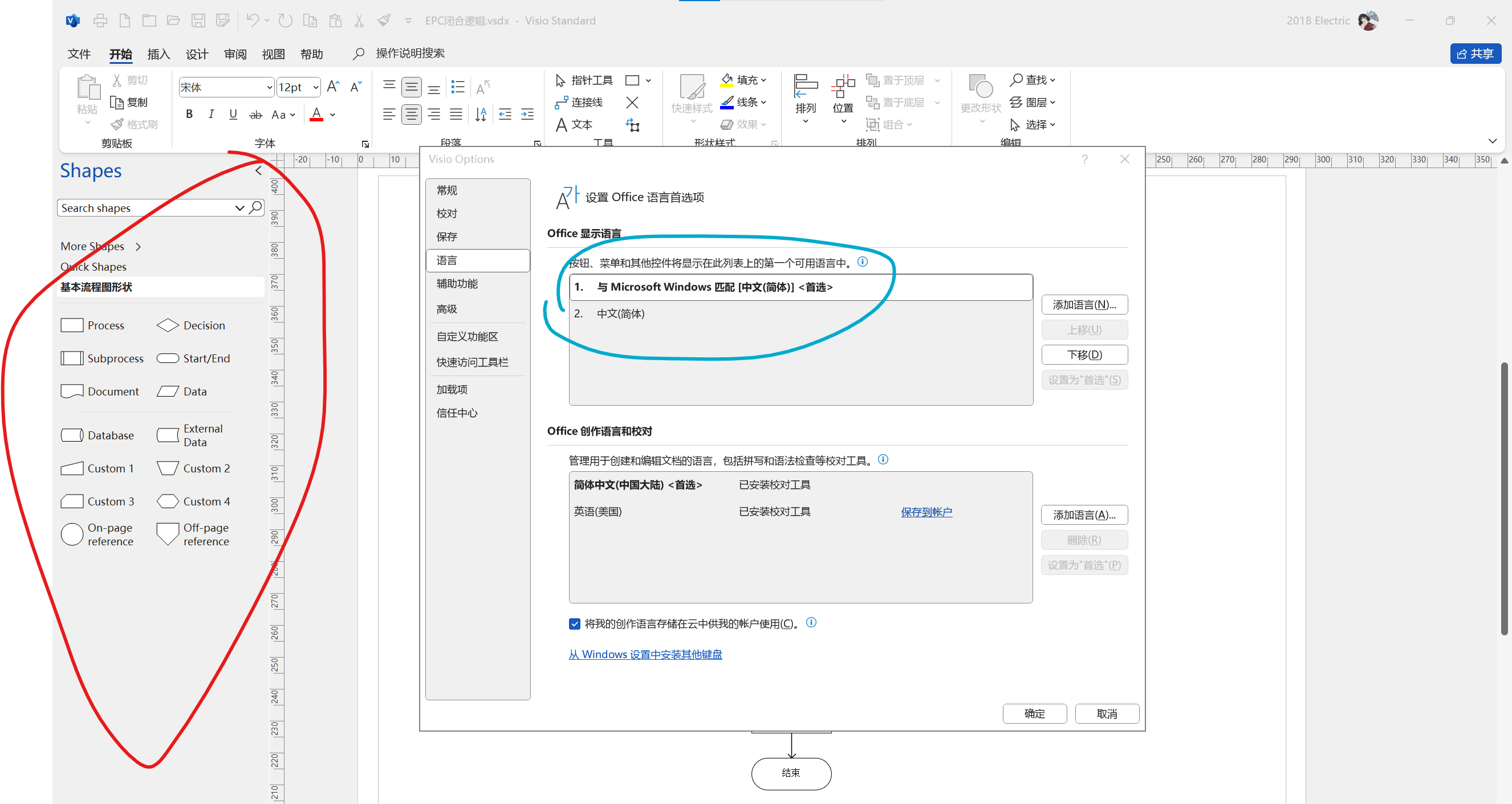Click the decrease indent icon
Viewport: 1512px width, 804px height.
[x=505, y=115]
